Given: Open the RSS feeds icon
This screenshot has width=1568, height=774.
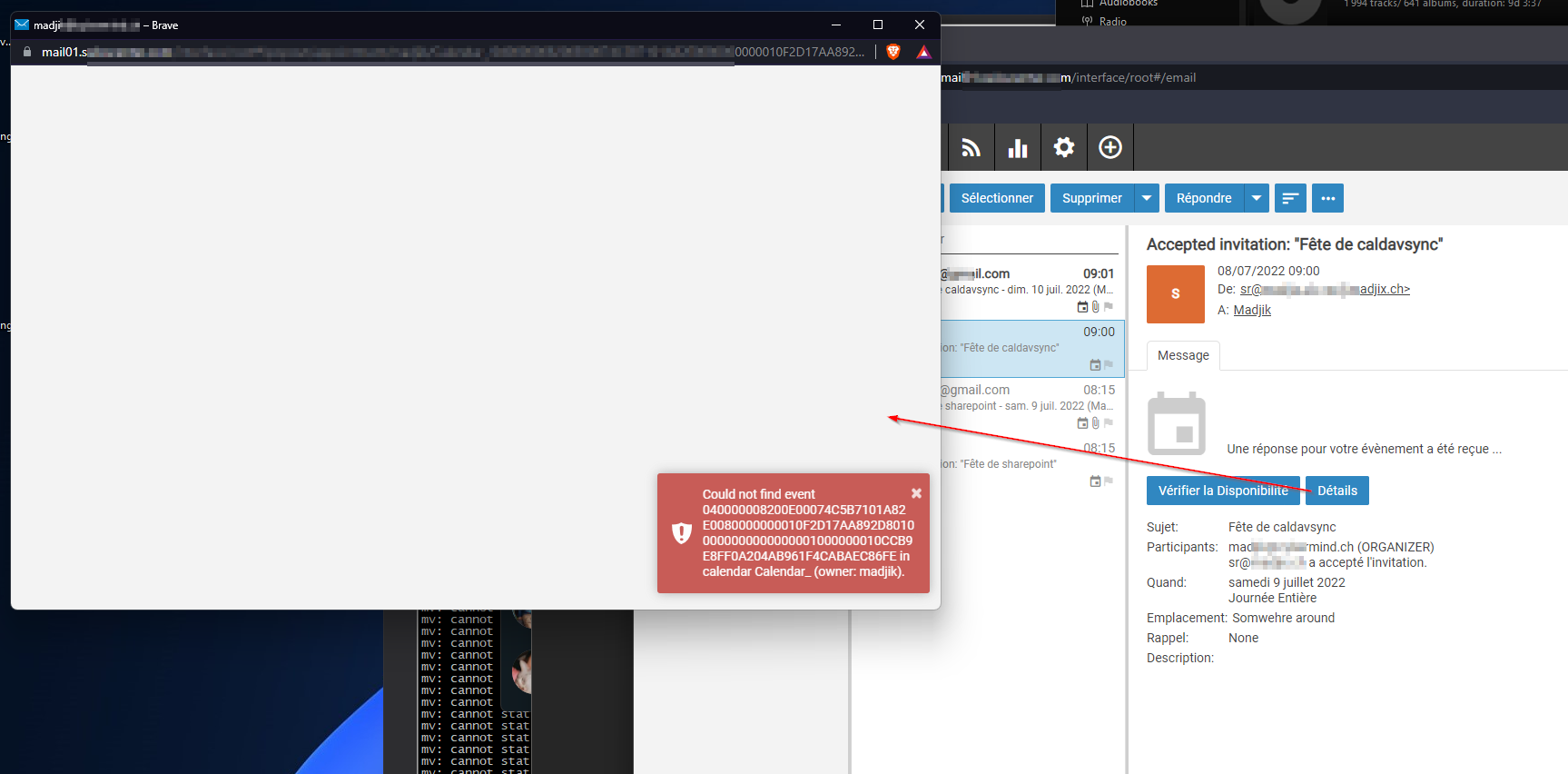Looking at the screenshot, I should (x=971, y=148).
